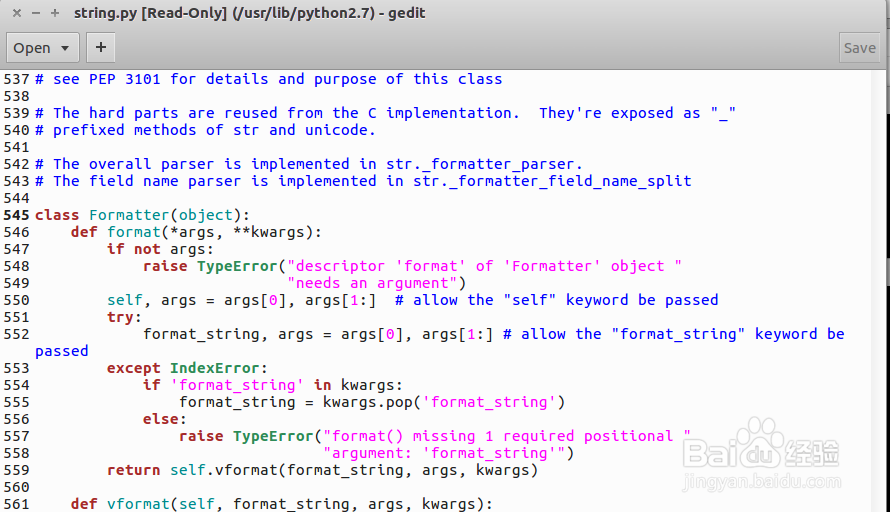The image size is (890, 512).
Task: Click 'self, args = args[0]' on line 550
Action: (201, 300)
